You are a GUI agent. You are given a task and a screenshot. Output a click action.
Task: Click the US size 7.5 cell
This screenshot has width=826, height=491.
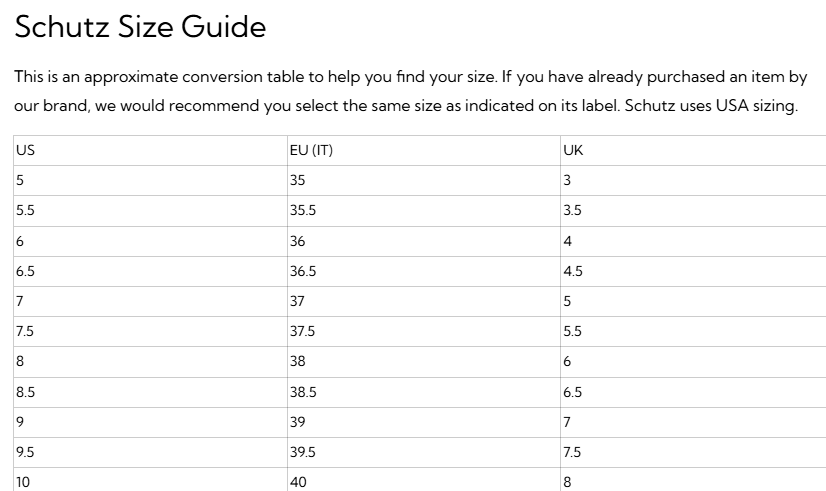151,331
